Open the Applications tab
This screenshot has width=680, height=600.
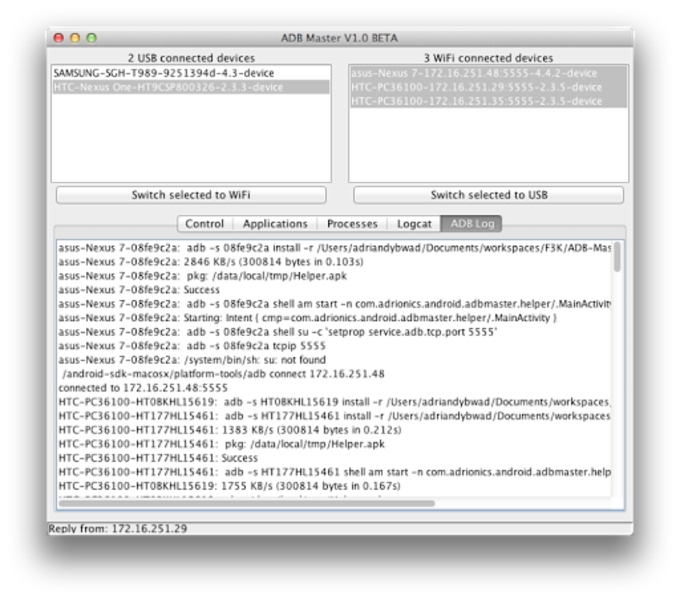[x=275, y=224]
